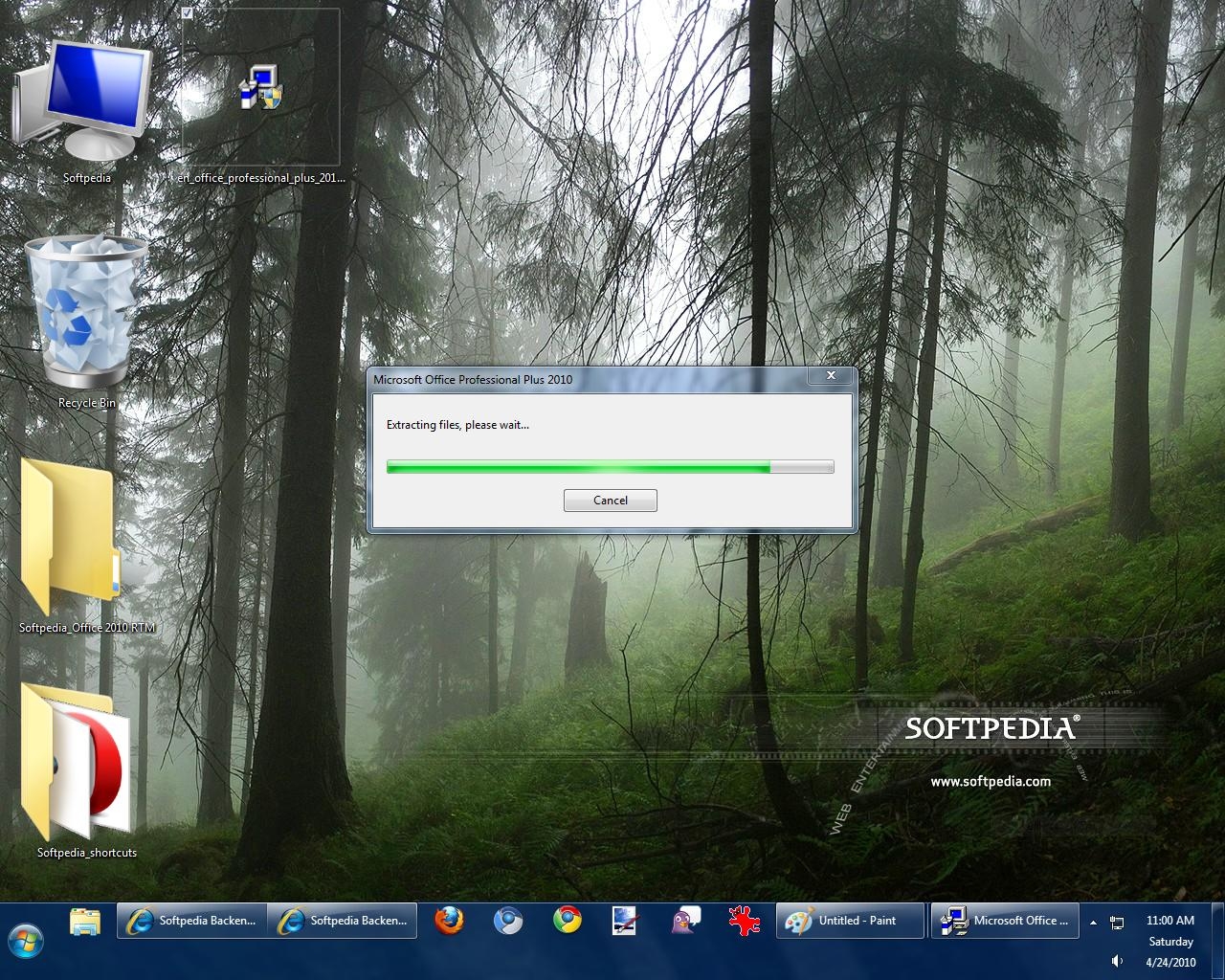Launch Firefox from the taskbar
Viewport: 1225px width, 980px height.
click(449, 921)
